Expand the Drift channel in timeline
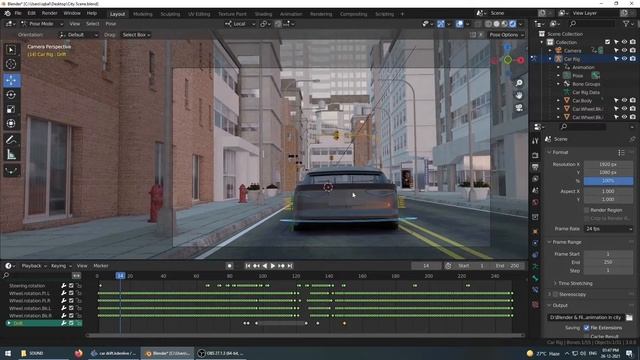The image size is (640, 360). tap(9, 323)
